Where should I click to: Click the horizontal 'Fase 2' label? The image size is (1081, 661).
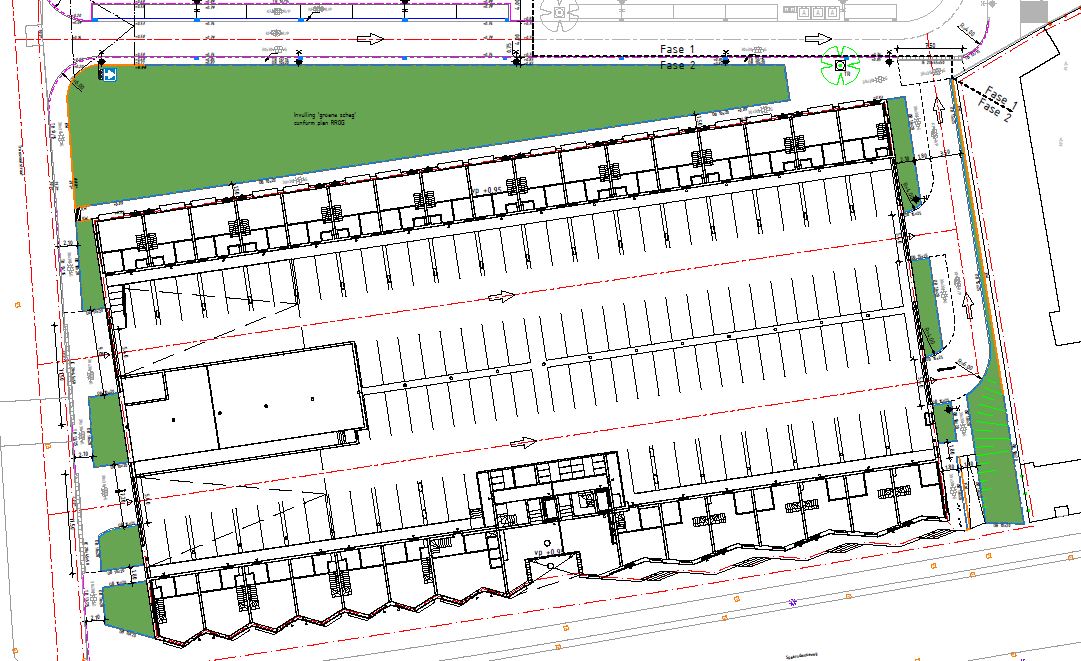pos(677,65)
